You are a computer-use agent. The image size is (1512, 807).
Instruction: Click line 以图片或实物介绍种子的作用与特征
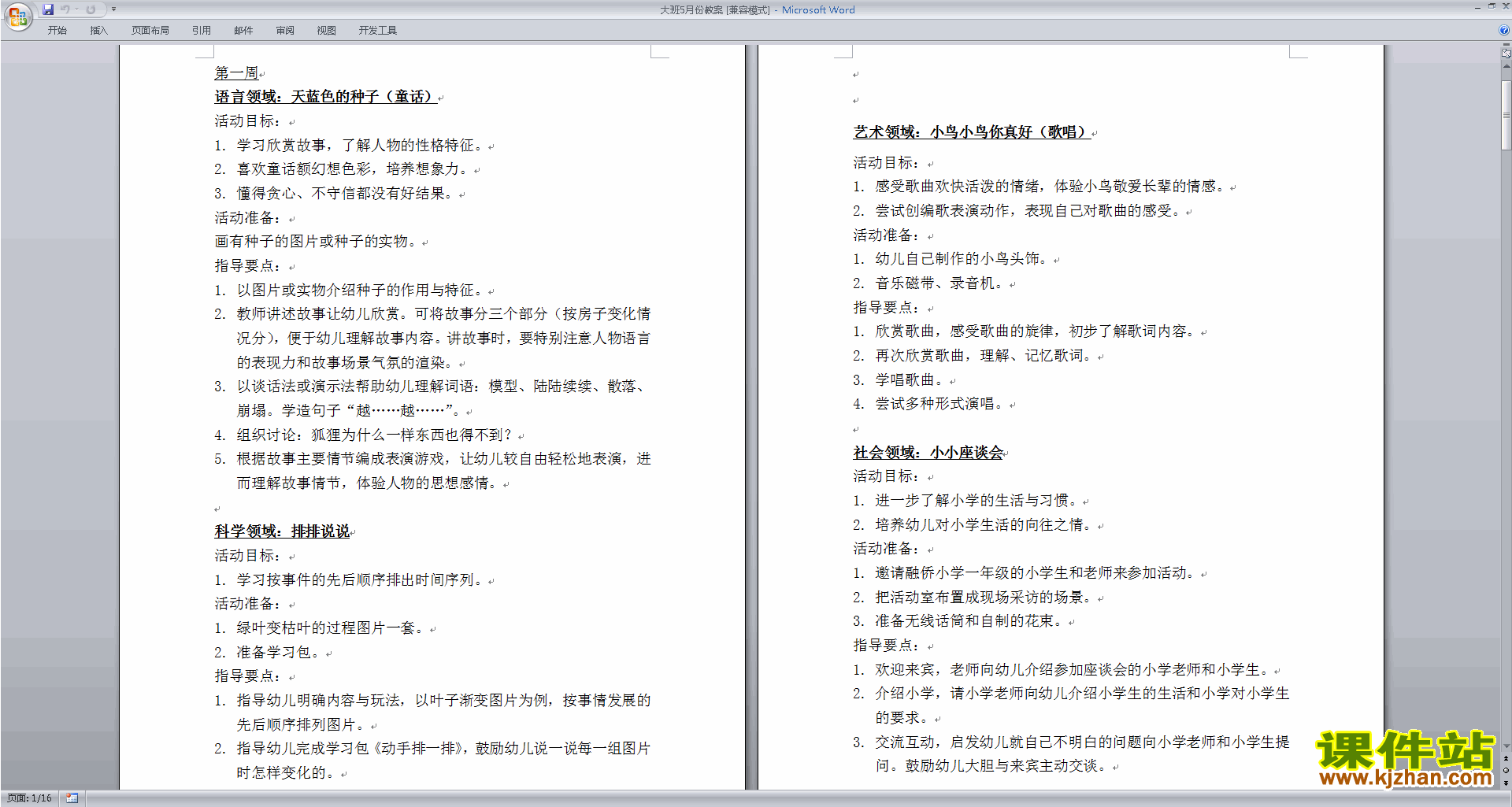[x=360, y=291]
